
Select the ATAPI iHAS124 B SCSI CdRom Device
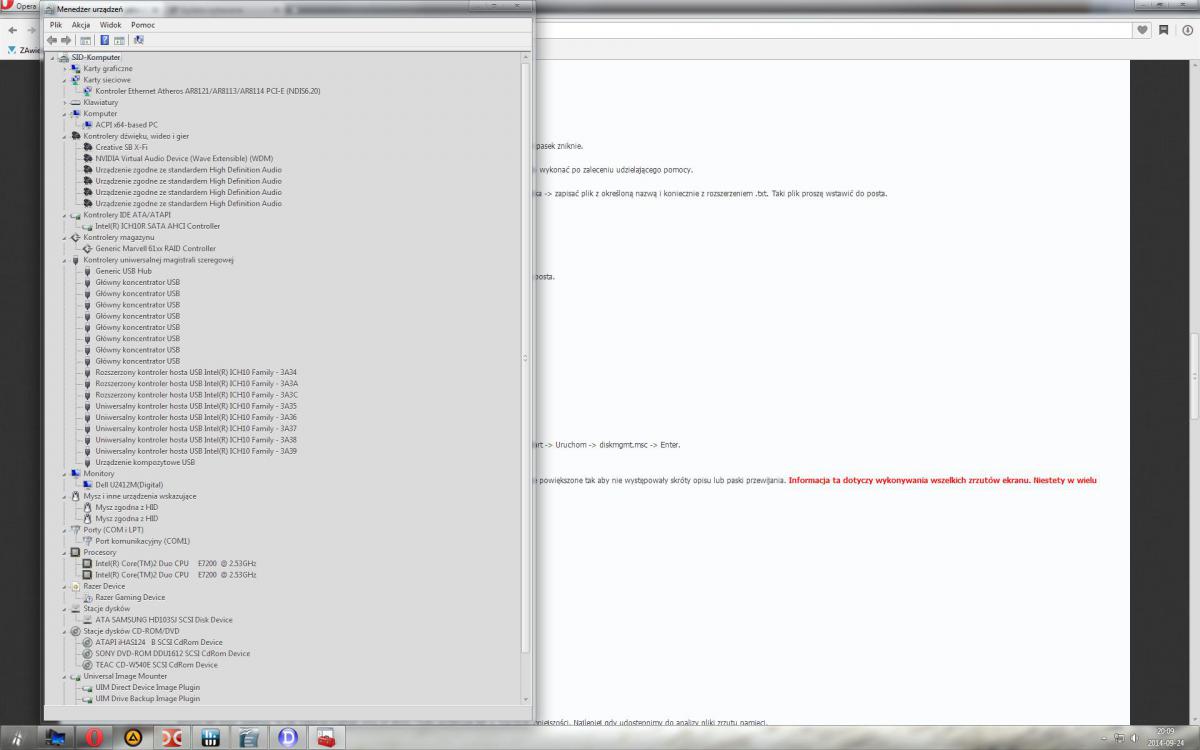point(159,642)
